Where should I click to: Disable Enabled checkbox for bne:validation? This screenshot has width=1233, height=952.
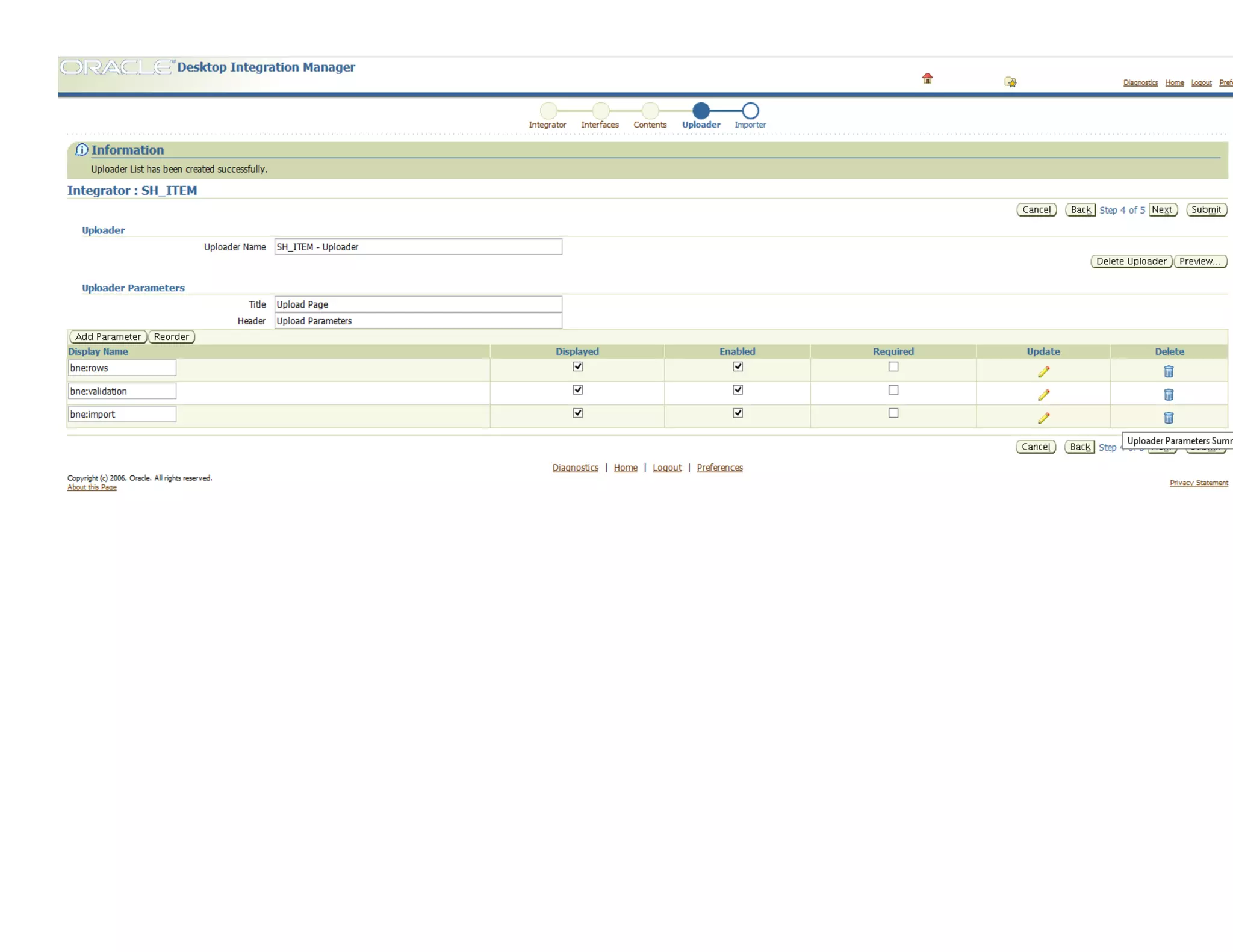pos(738,390)
